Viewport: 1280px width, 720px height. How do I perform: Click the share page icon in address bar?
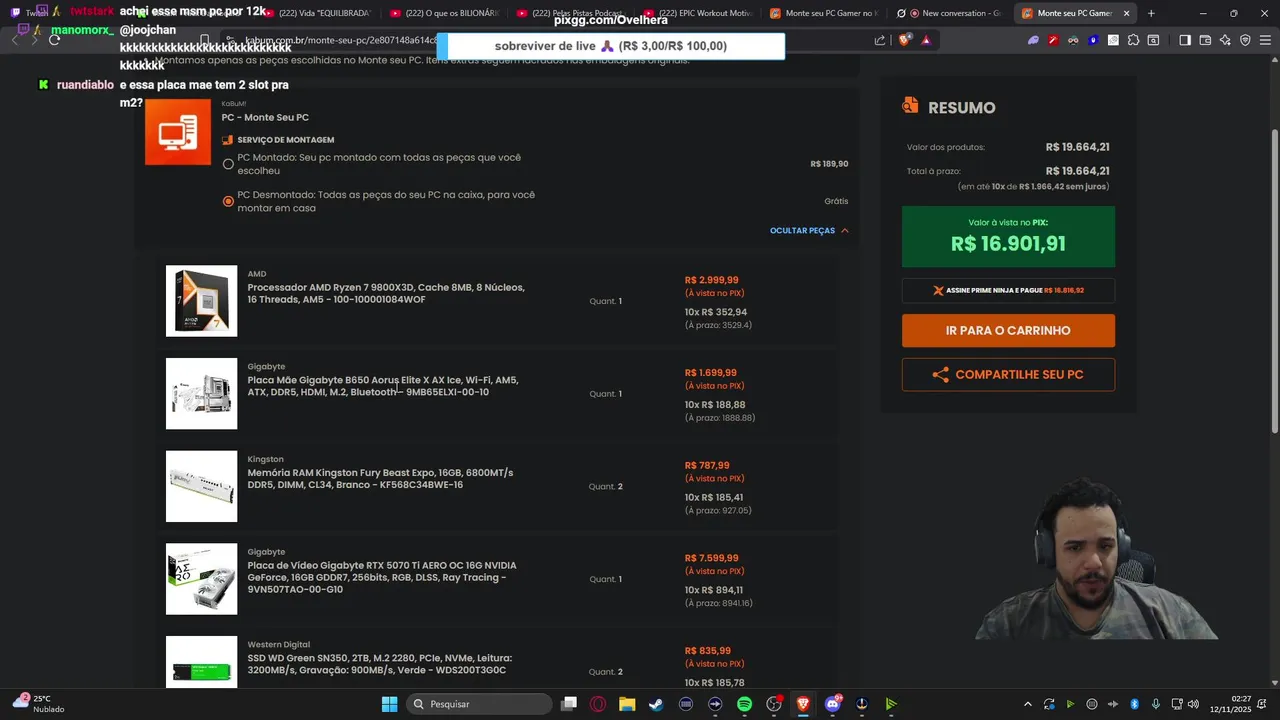[x=880, y=40]
